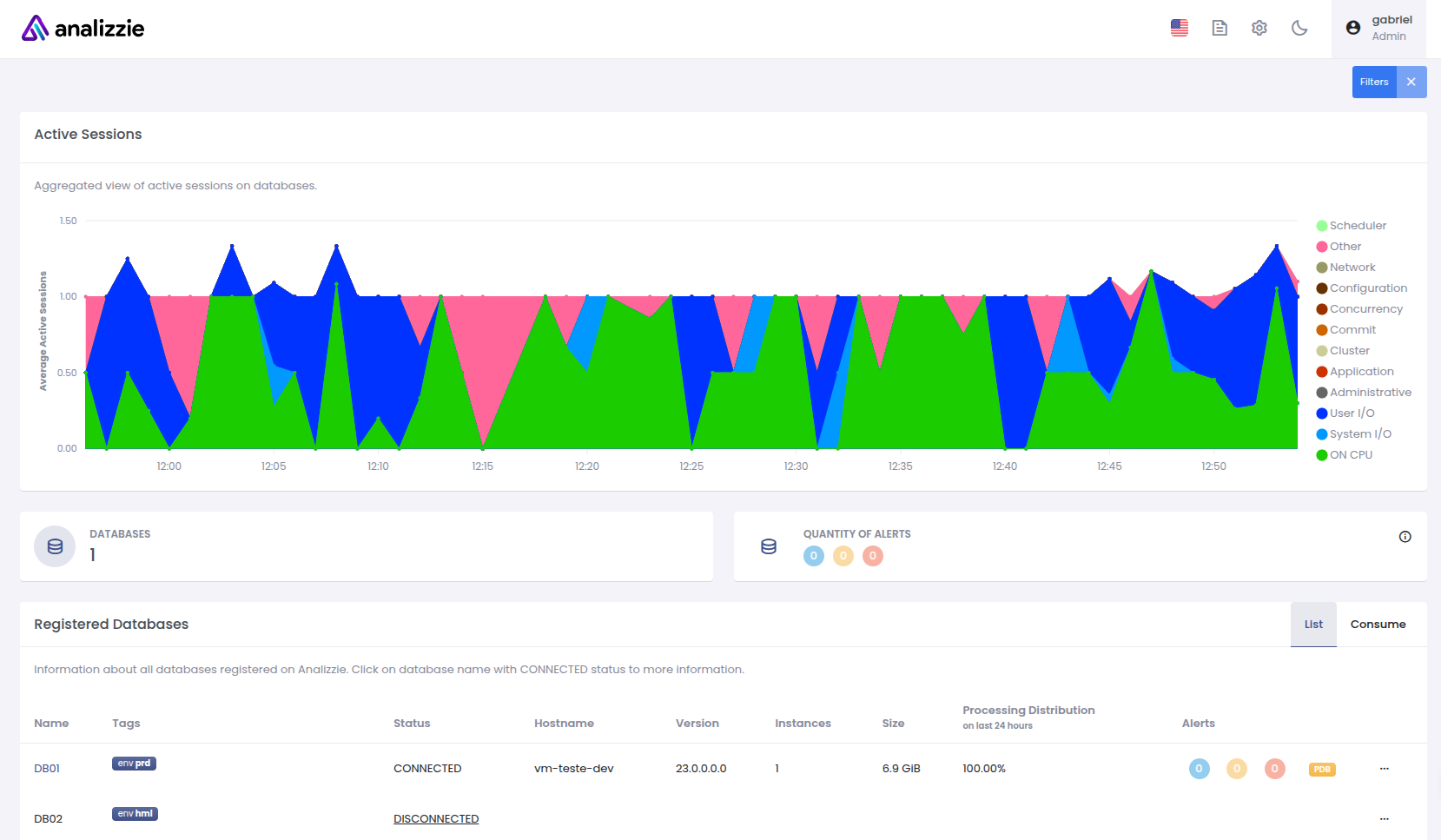
Task: Toggle the Concurrency legend series
Action: point(1359,309)
